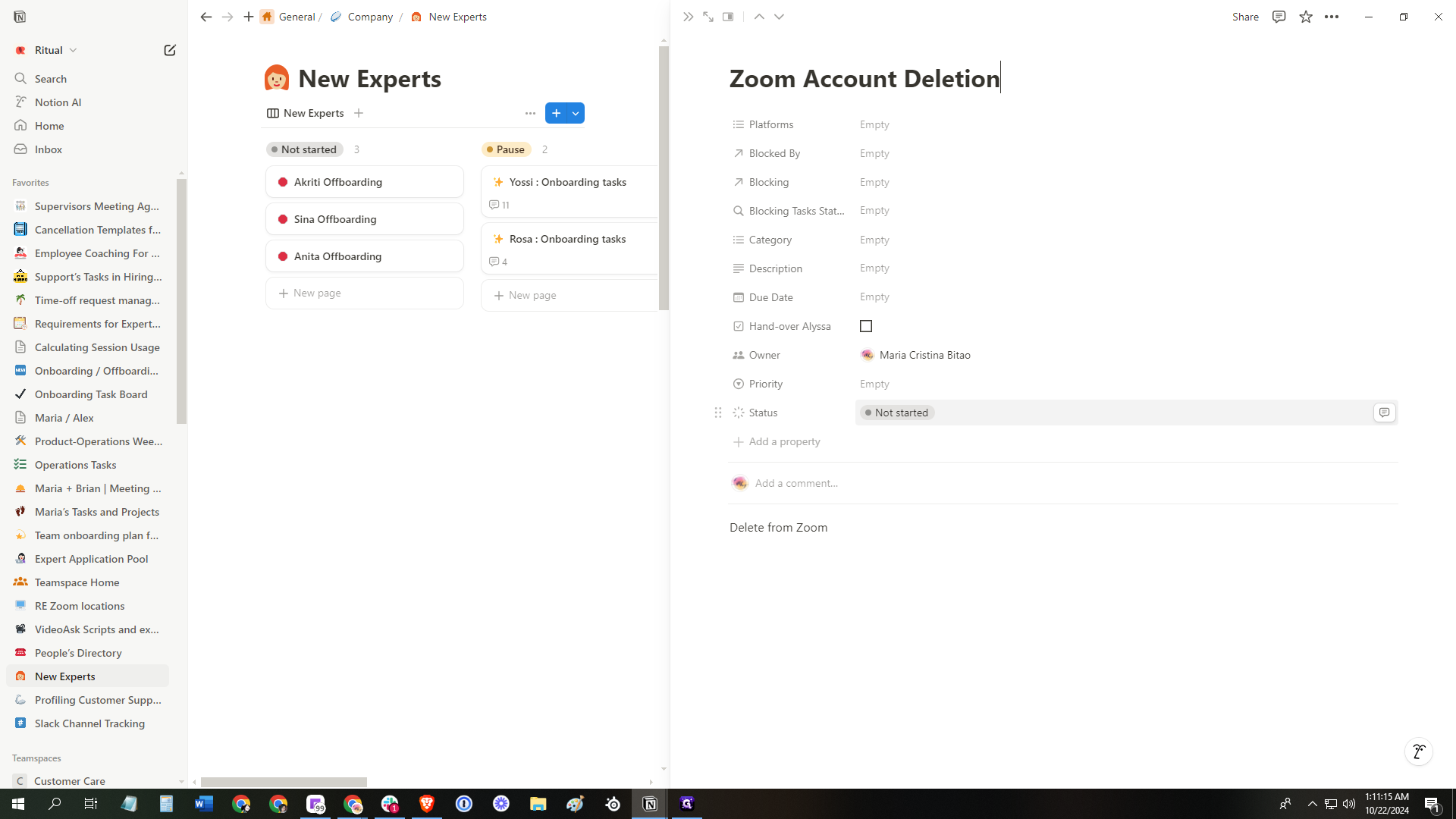
Task: Open the Anita Offboarding card
Action: point(365,256)
